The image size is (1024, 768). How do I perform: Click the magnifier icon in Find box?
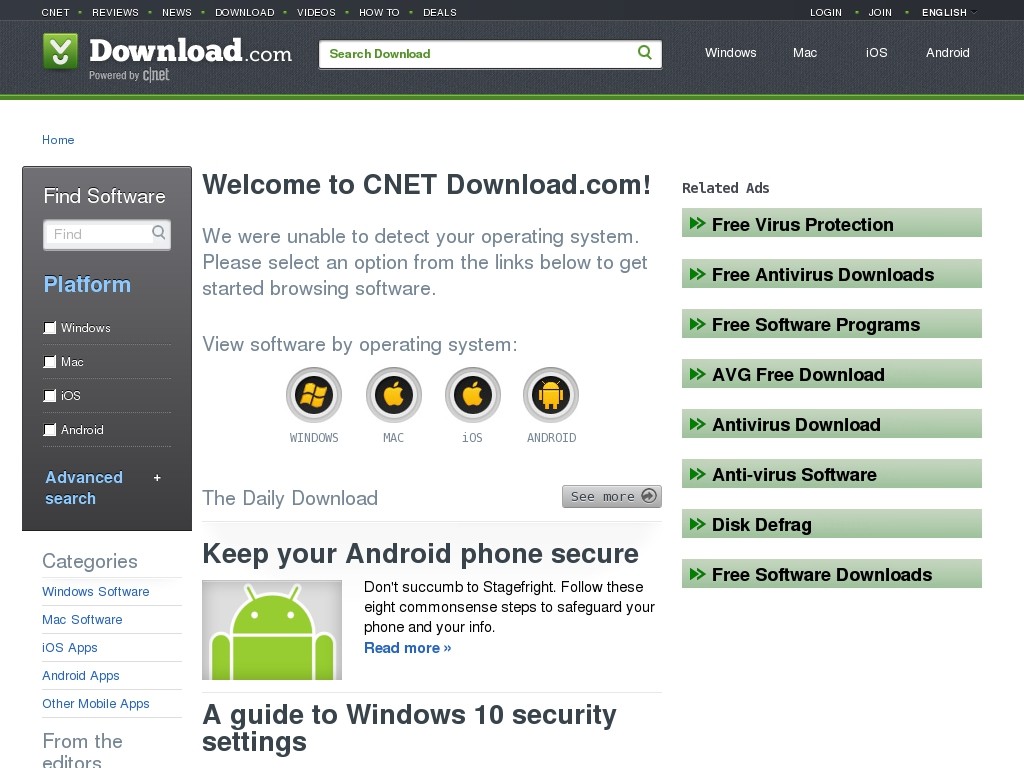[158, 232]
